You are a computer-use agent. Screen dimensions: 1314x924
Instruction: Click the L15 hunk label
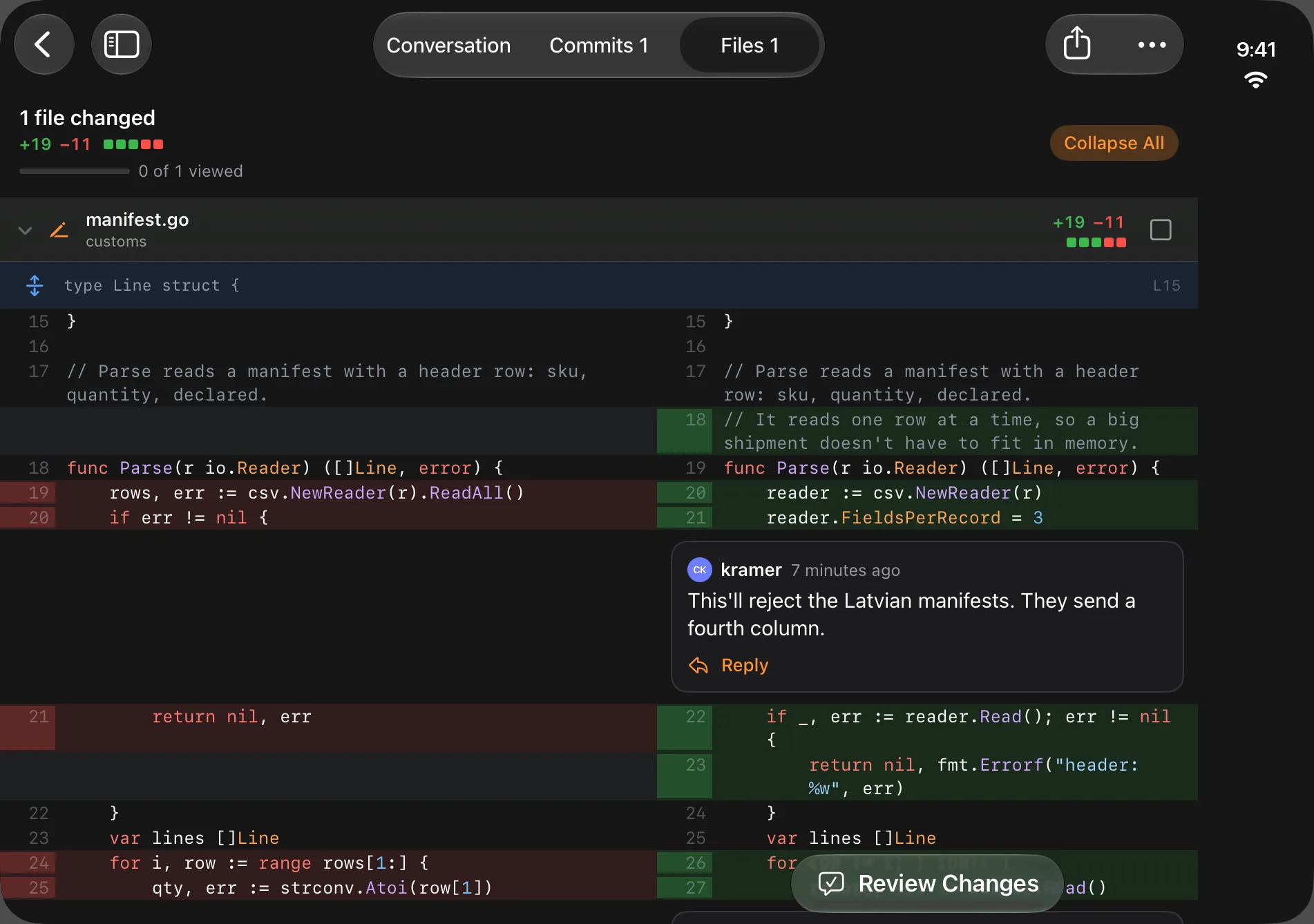1166,285
